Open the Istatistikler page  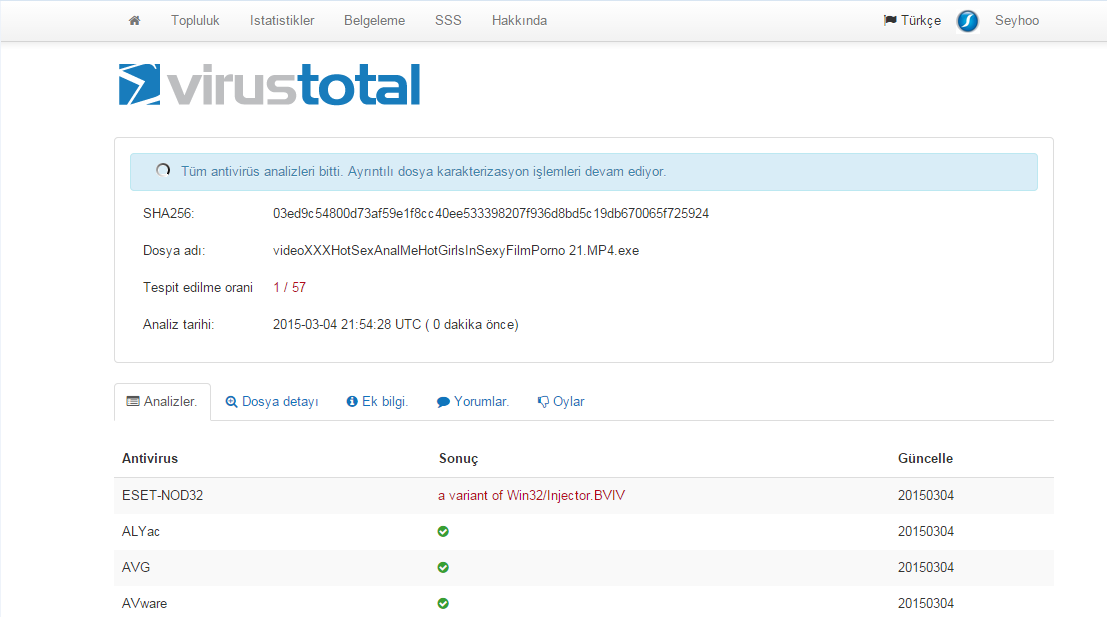[x=282, y=20]
